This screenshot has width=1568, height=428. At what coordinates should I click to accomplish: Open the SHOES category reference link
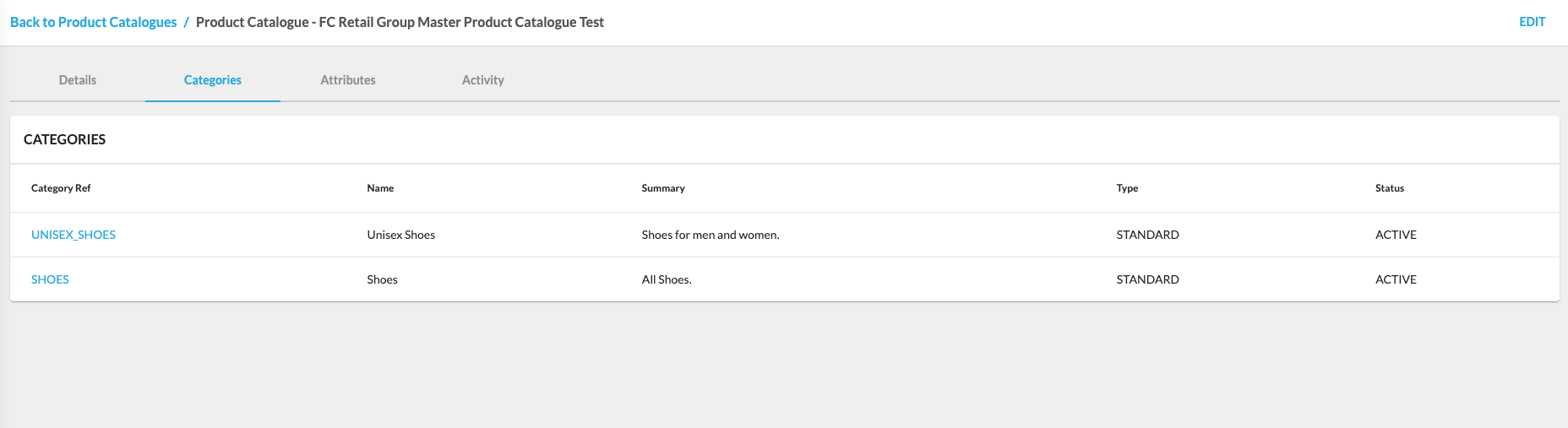pos(50,279)
